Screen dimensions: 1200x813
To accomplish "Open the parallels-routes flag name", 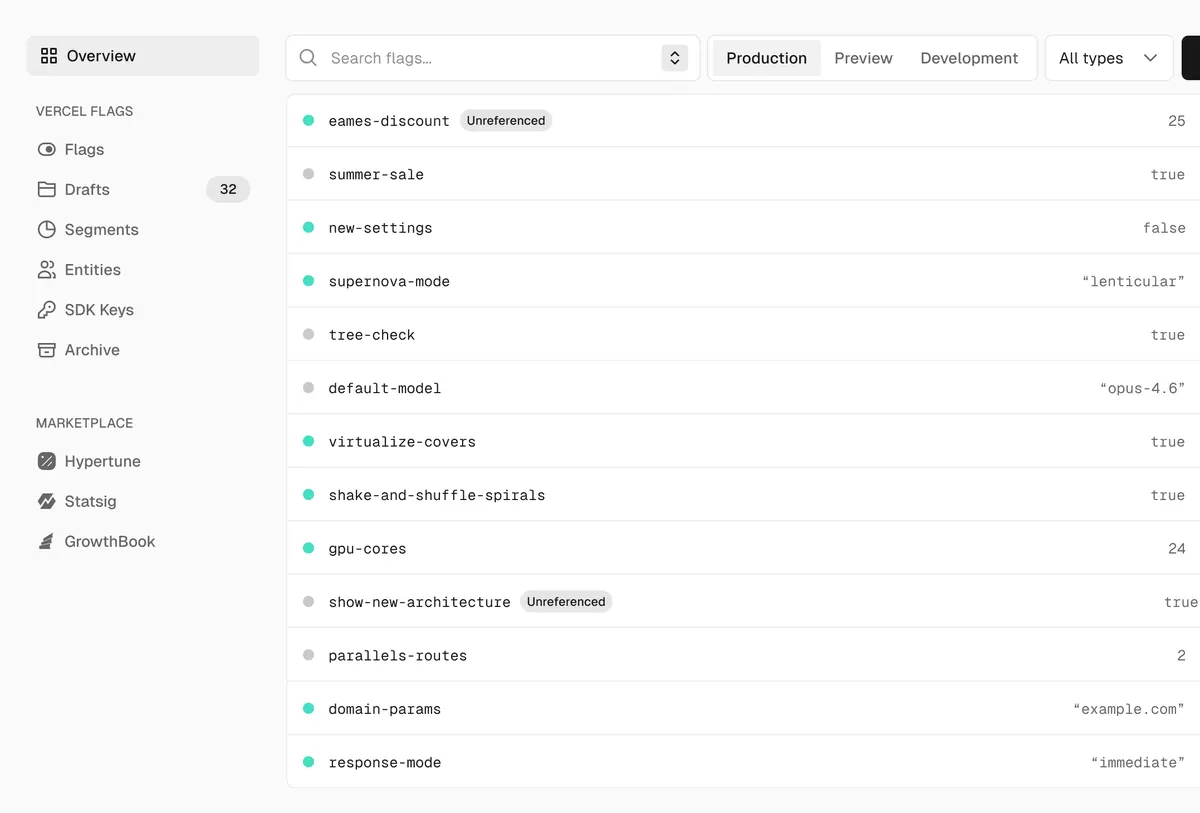I will pos(397,656).
